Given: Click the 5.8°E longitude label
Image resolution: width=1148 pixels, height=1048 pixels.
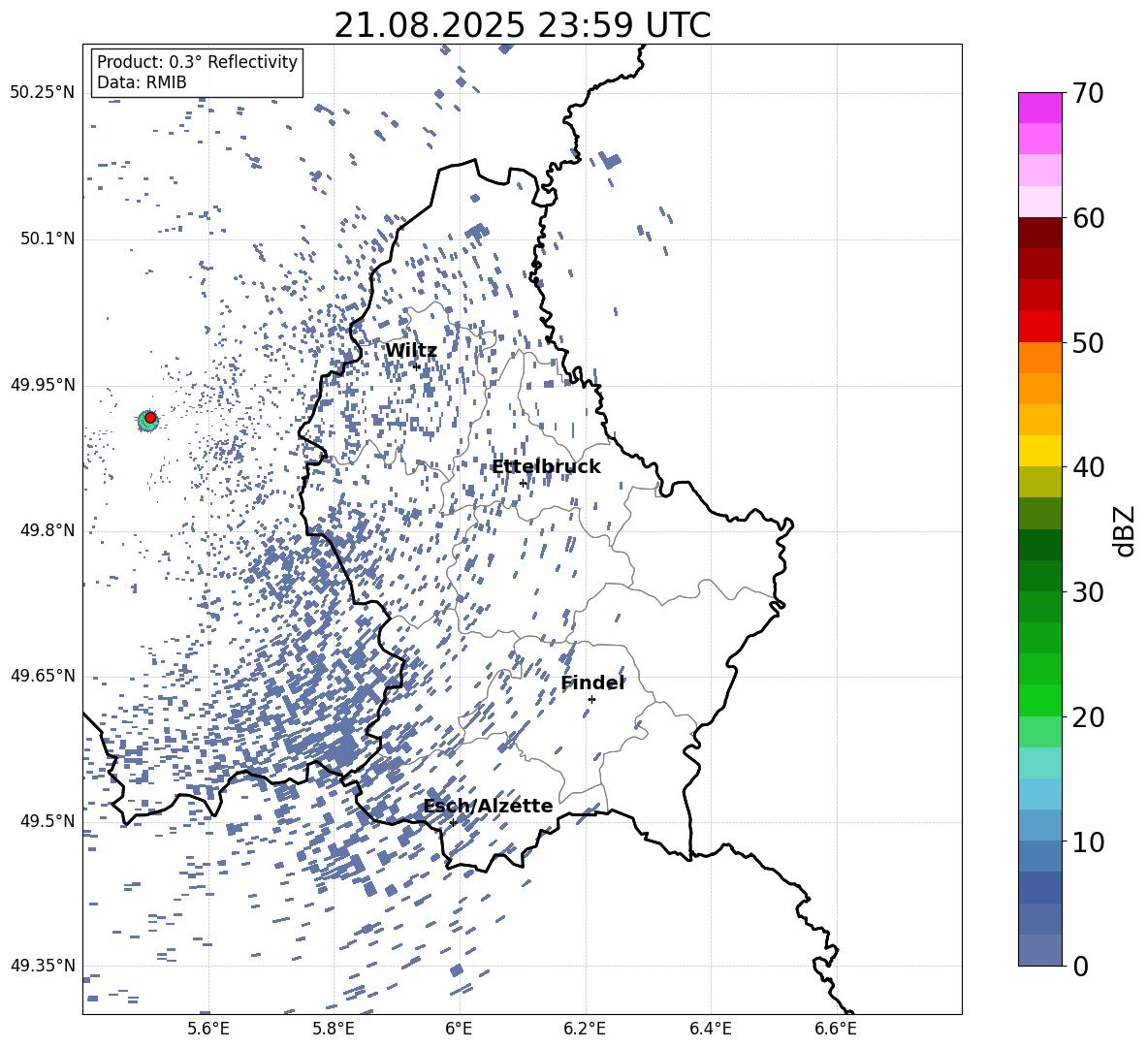Looking at the screenshot, I should 334,1029.
